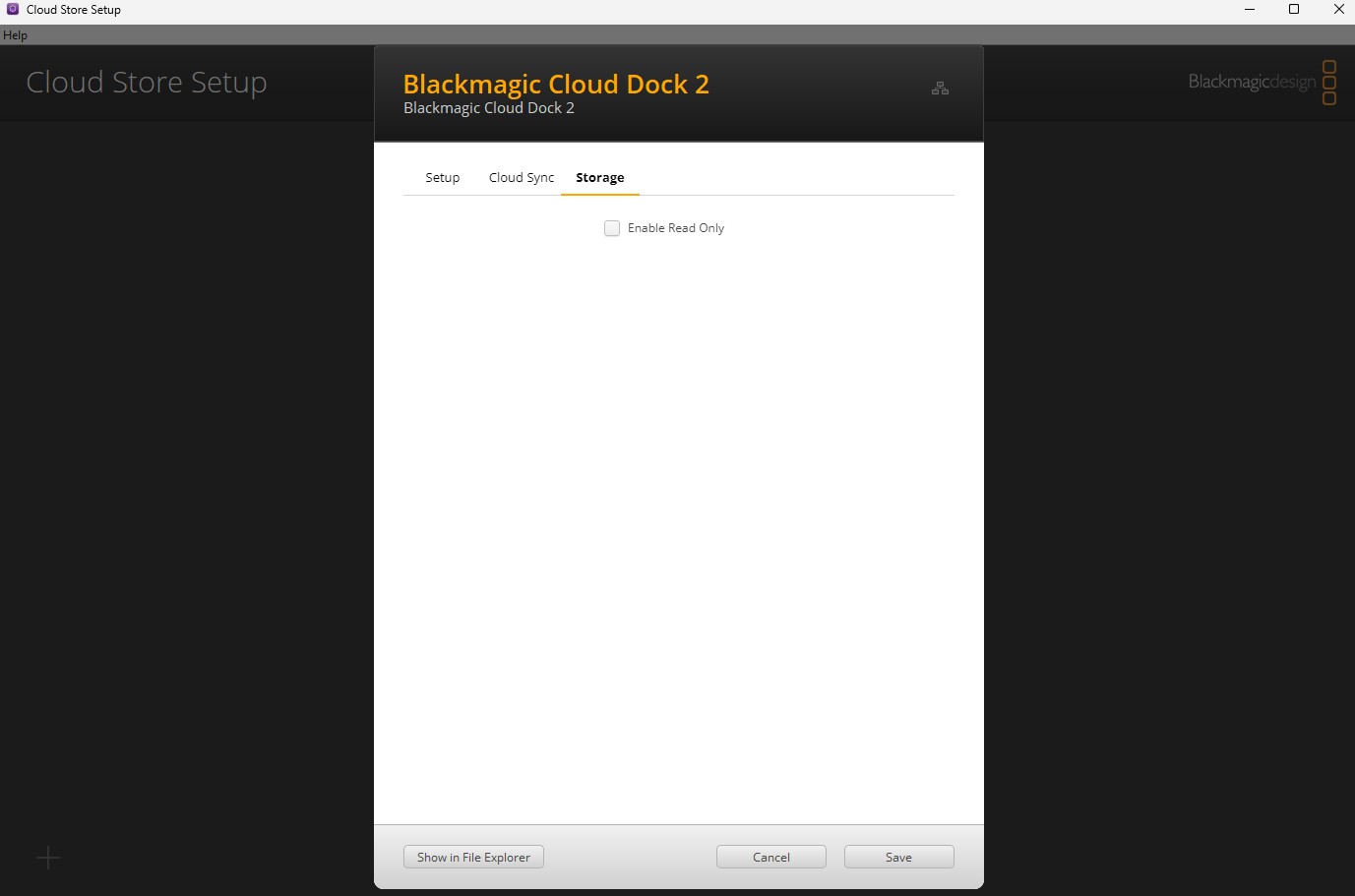
Task: Switch to the Setup tab
Action: pos(443,177)
